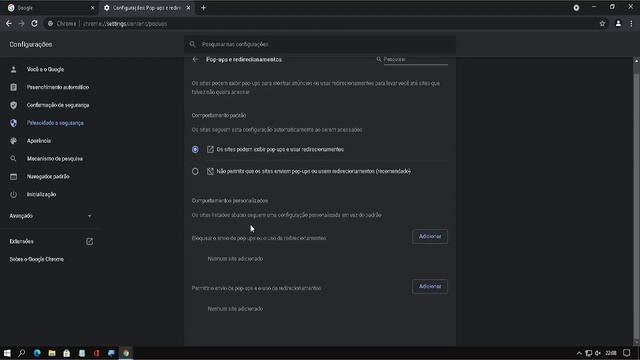Click the Navegador padrão browser icon

coord(13,177)
